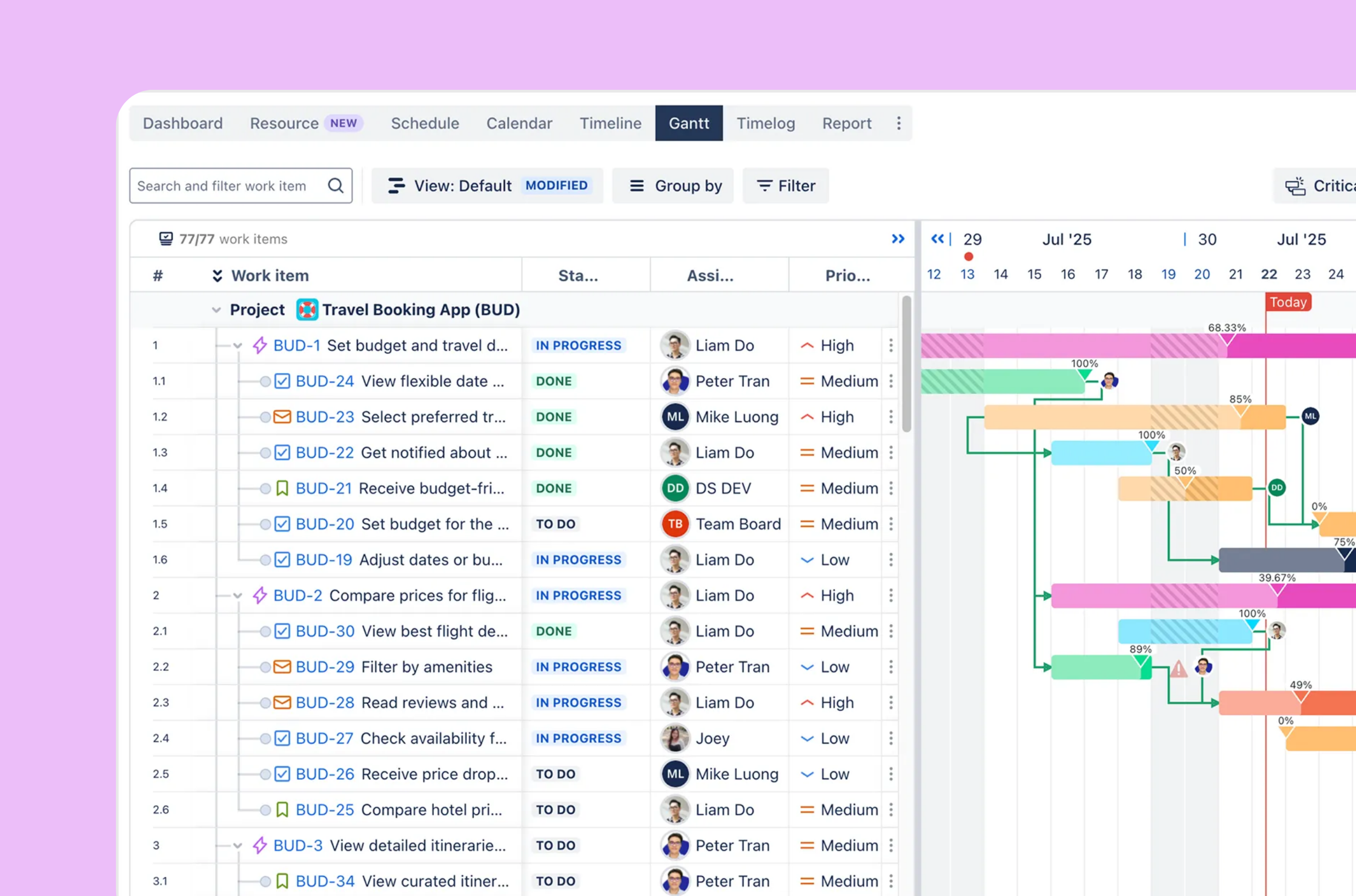Toggle the circular status indicator before BUD-20

(265, 524)
